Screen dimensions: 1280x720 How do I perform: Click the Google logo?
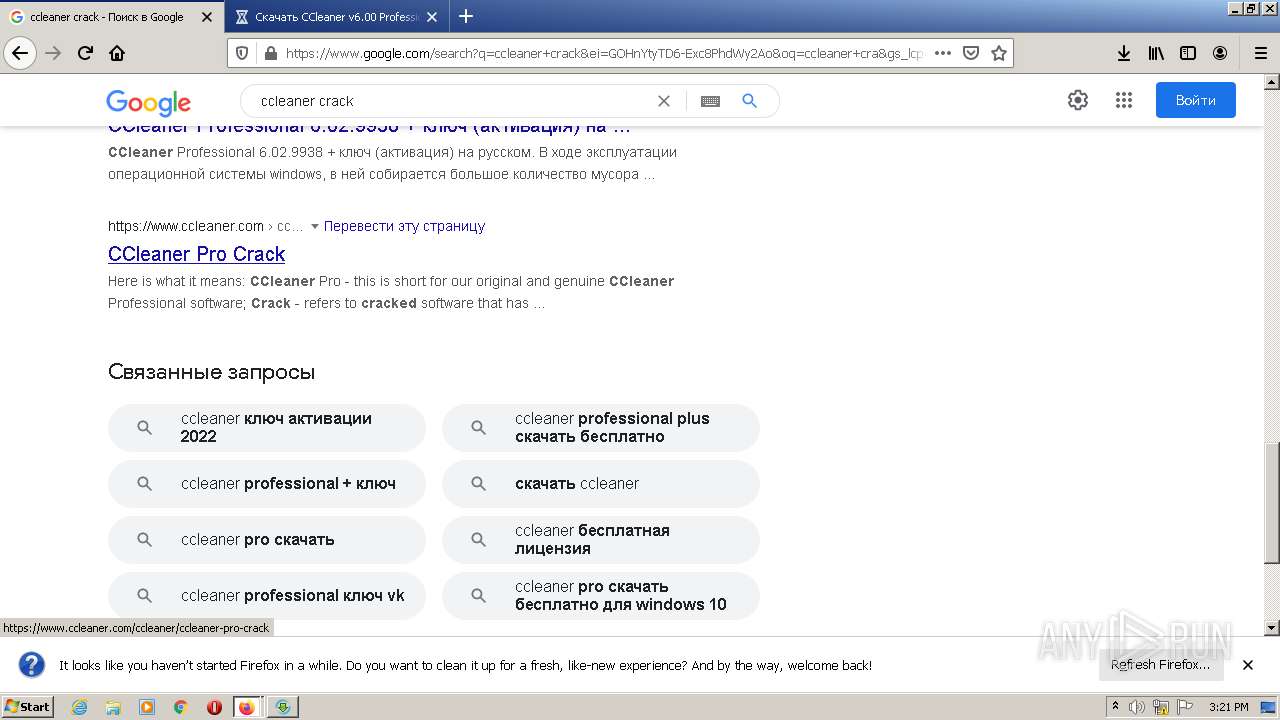(x=148, y=102)
